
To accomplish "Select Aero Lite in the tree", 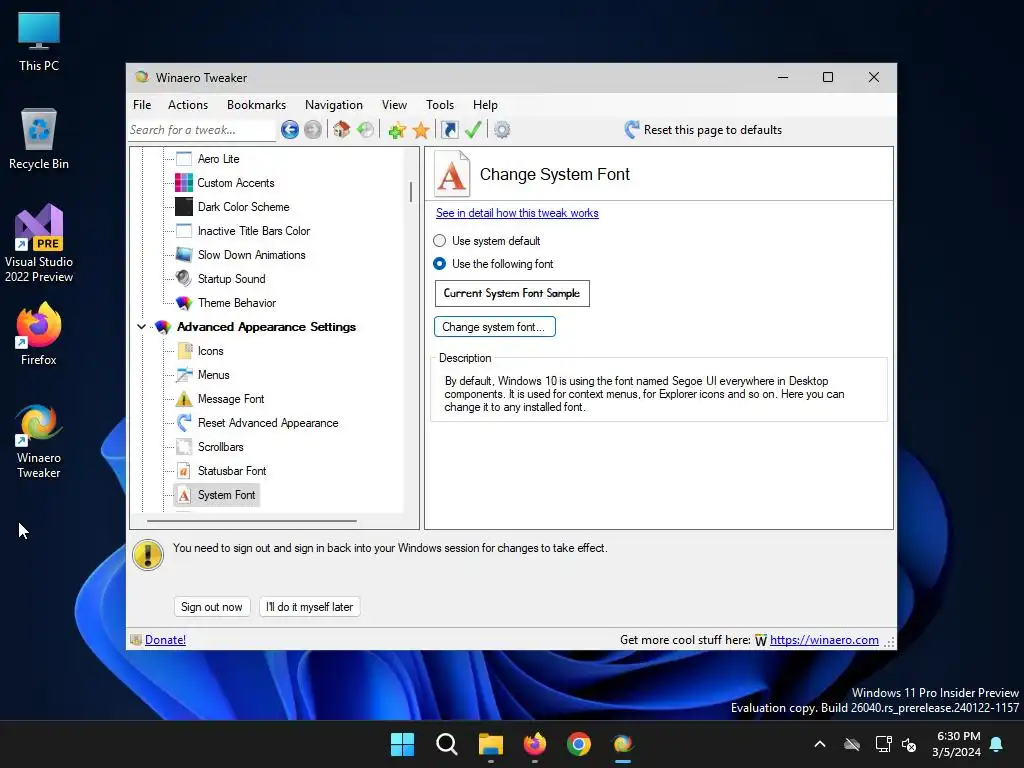I will click(218, 159).
